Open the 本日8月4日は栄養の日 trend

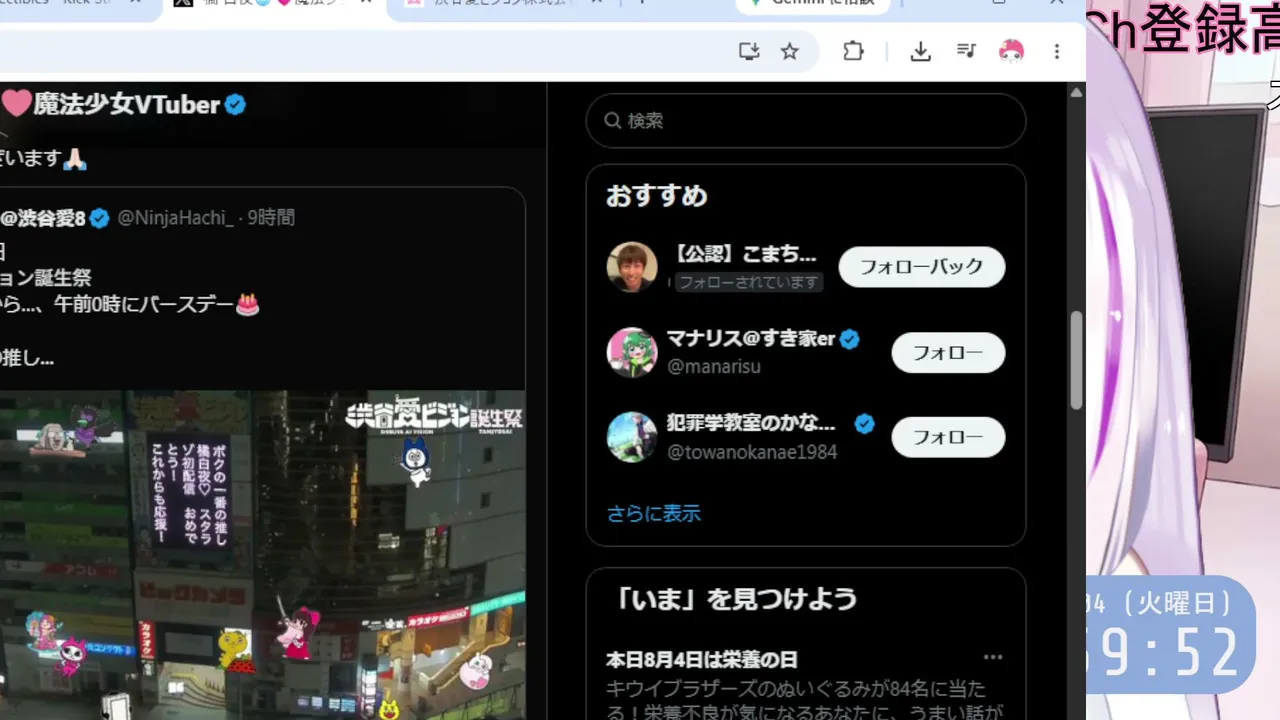coord(702,660)
